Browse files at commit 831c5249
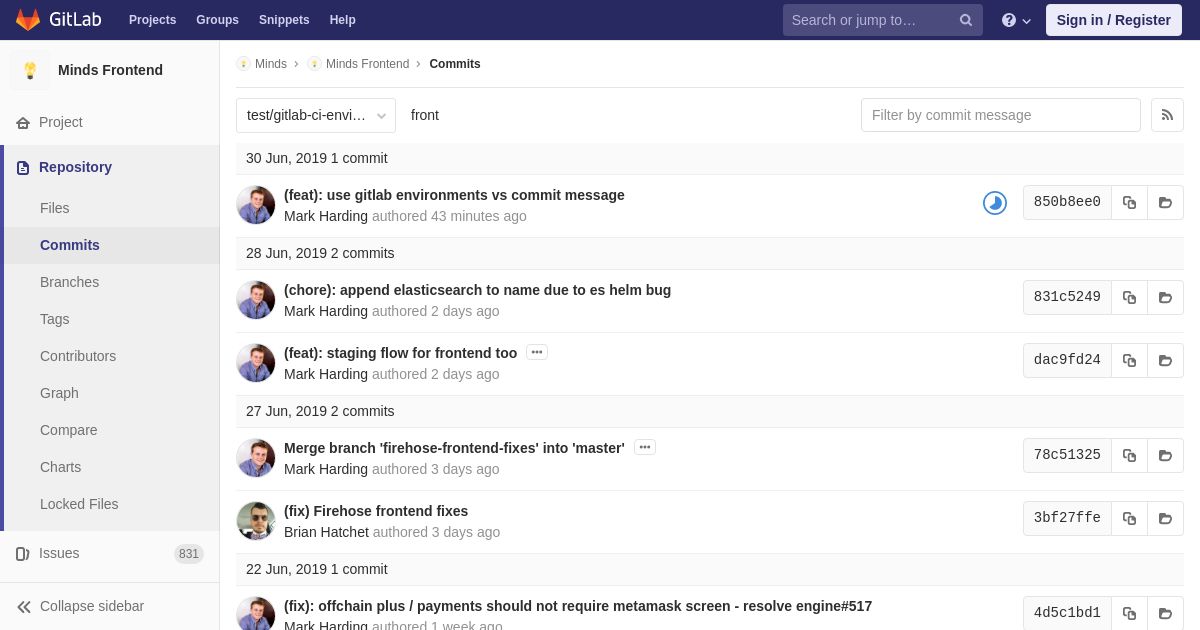Image resolution: width=1200 pixels, height=630 pixels. coord(1165,297)
